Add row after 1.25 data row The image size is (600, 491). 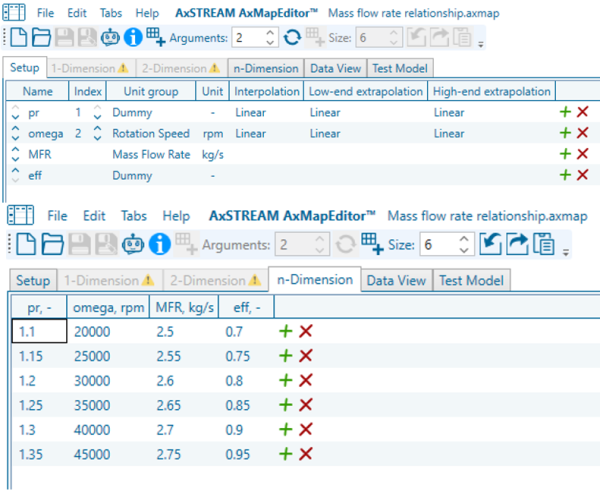pyautogui.click(x=285, y=405)
